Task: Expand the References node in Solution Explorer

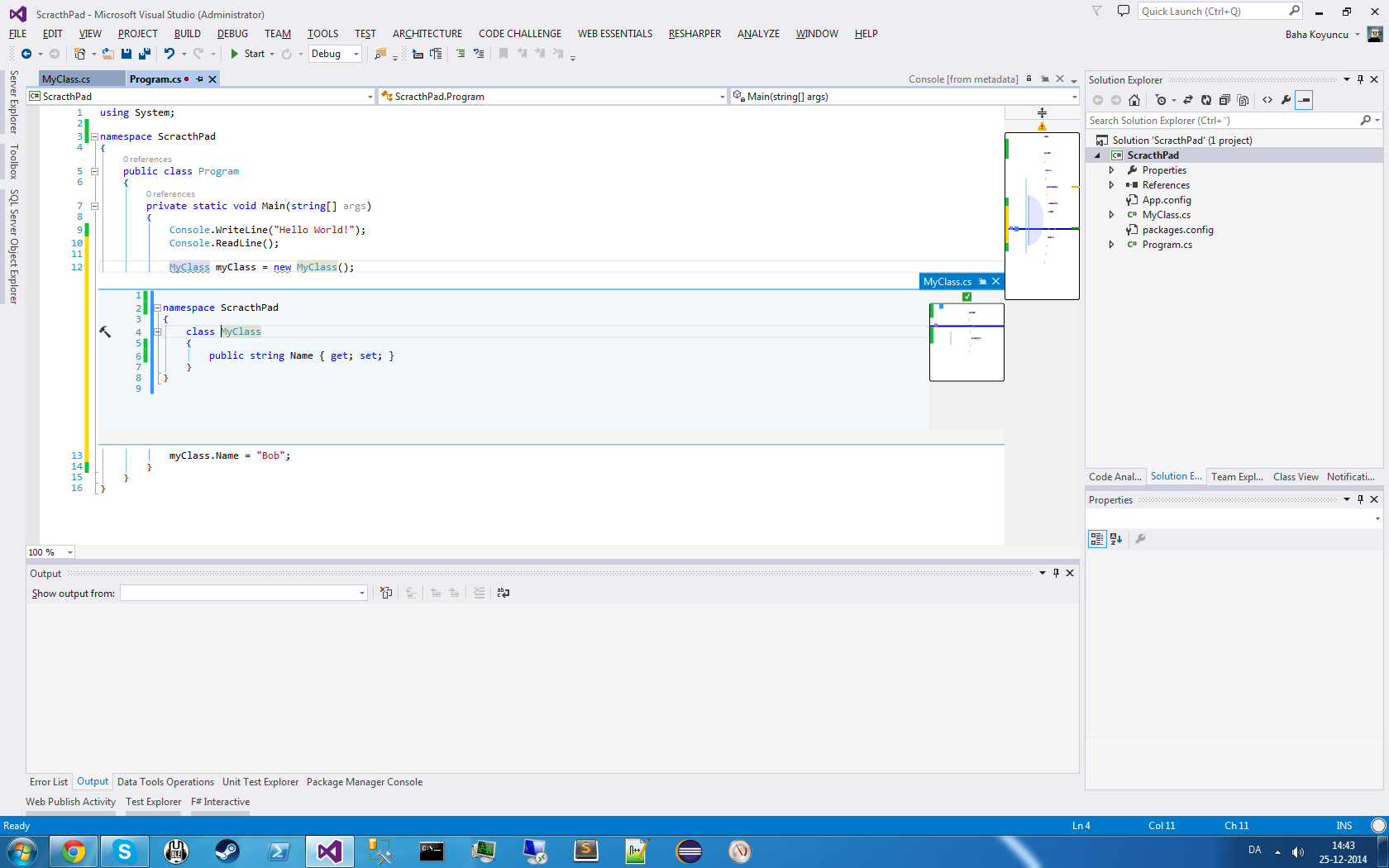Action: [x=1112, y=184]
